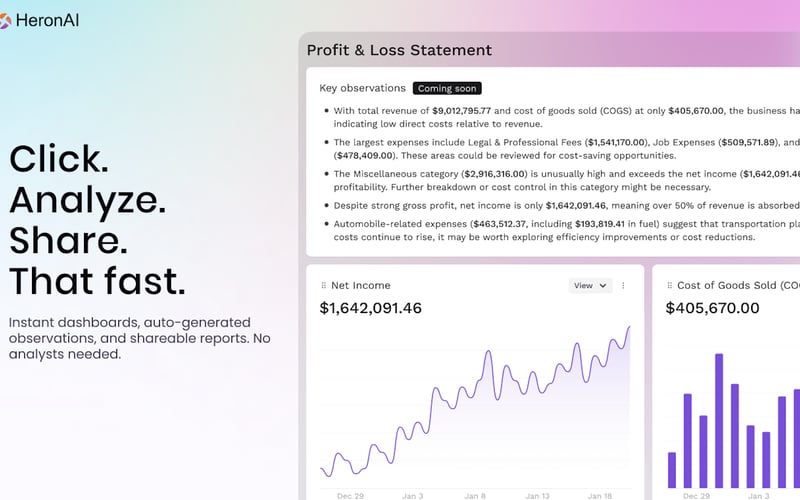This screenshot has width=800, height=500.
Task: Click the Click. Analyze. Share. headline
Action: (x=97, y=219)
